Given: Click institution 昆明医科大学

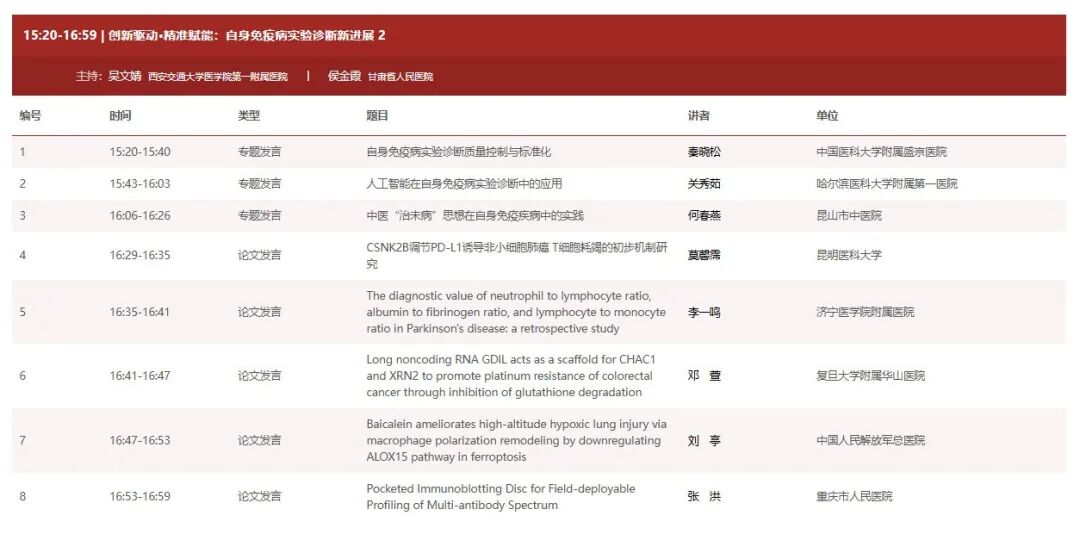Looking at the screenshot, I should [x=849, y=255].
